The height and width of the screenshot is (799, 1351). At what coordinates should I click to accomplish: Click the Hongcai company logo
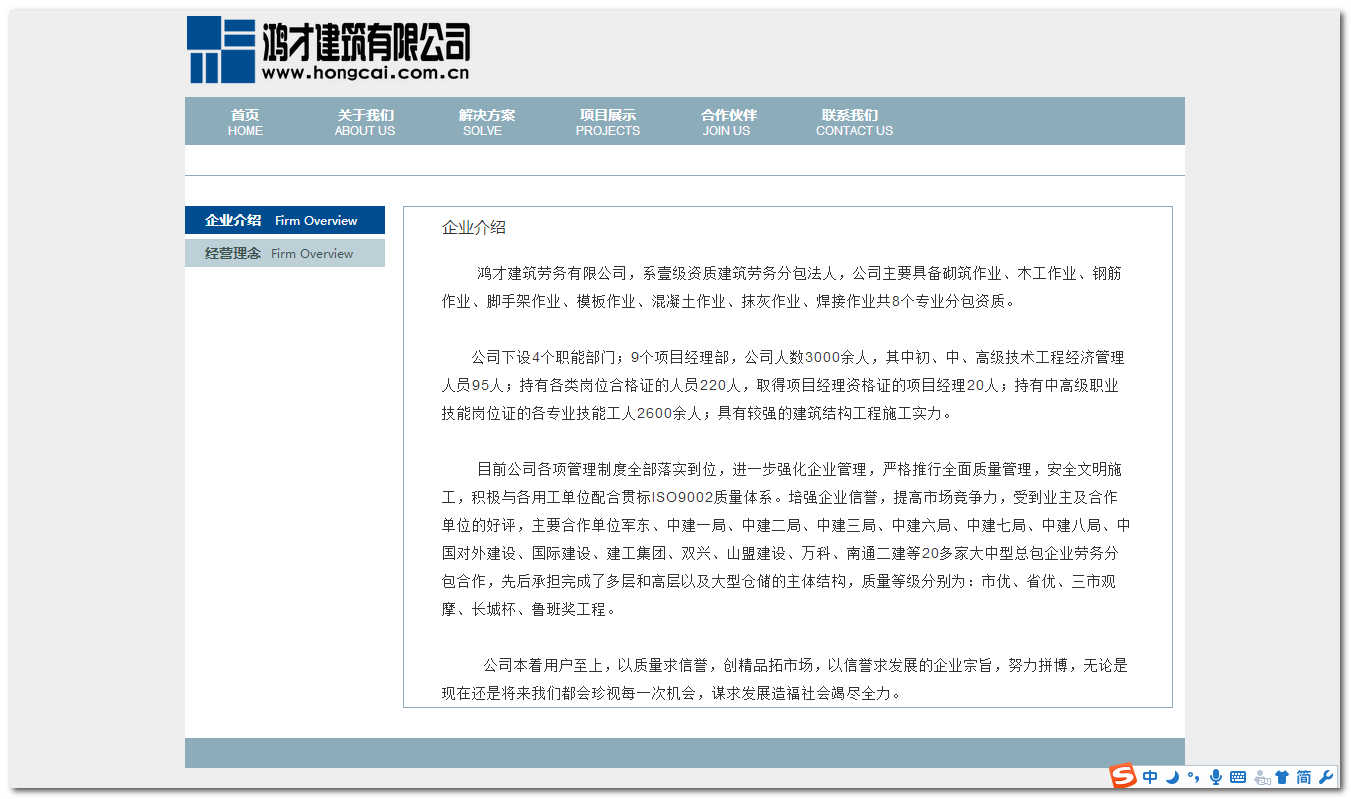coord(328,50)
